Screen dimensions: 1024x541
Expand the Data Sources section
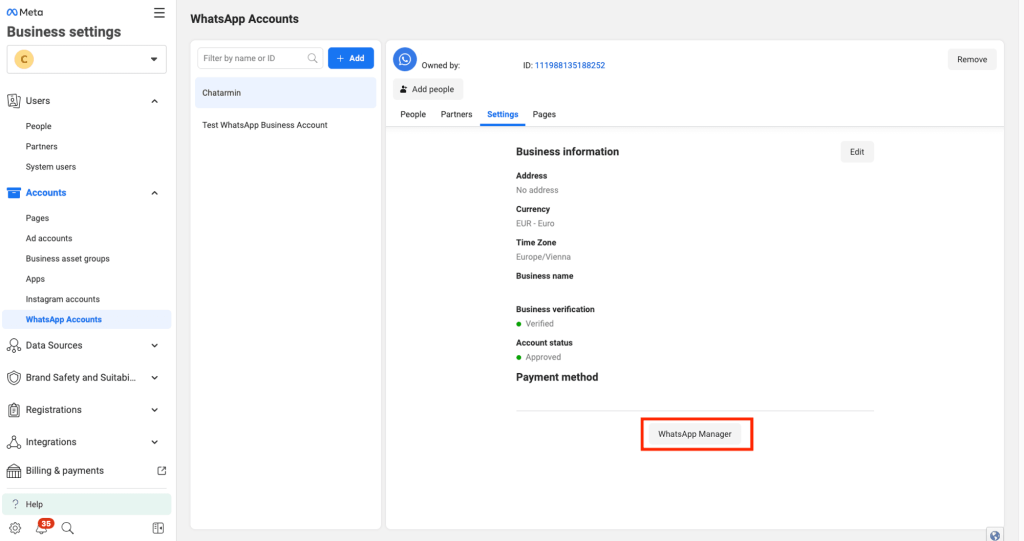pyautogui.click(x=154, y=346)
